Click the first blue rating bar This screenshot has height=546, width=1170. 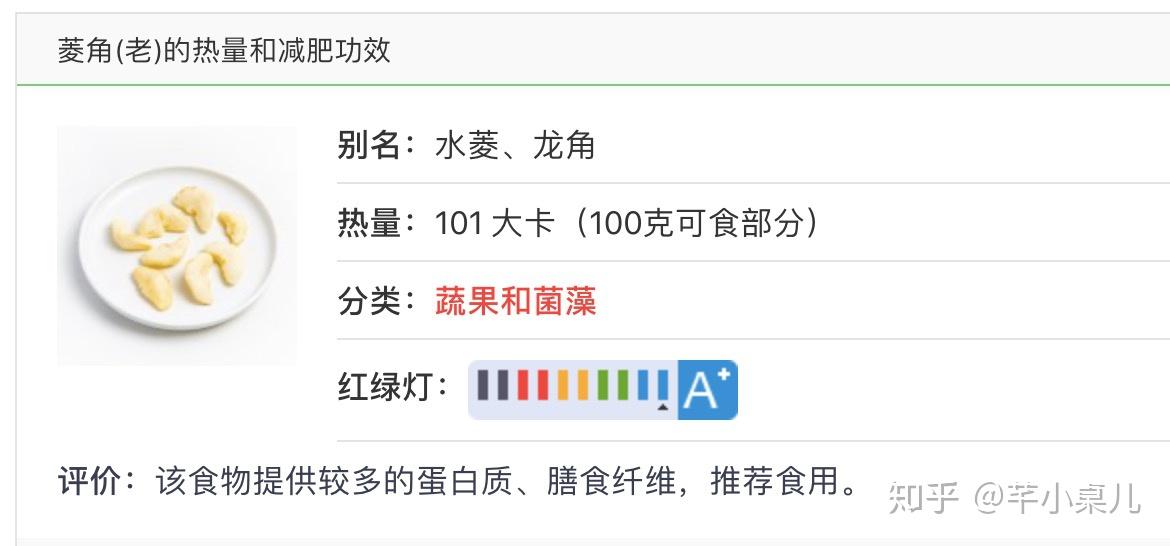[x=643, y=385]
